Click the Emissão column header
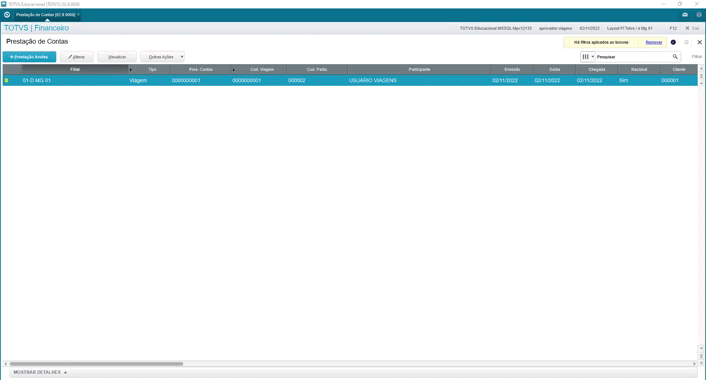The height and width of the screenshot is (380, 706). pos(512,69)
